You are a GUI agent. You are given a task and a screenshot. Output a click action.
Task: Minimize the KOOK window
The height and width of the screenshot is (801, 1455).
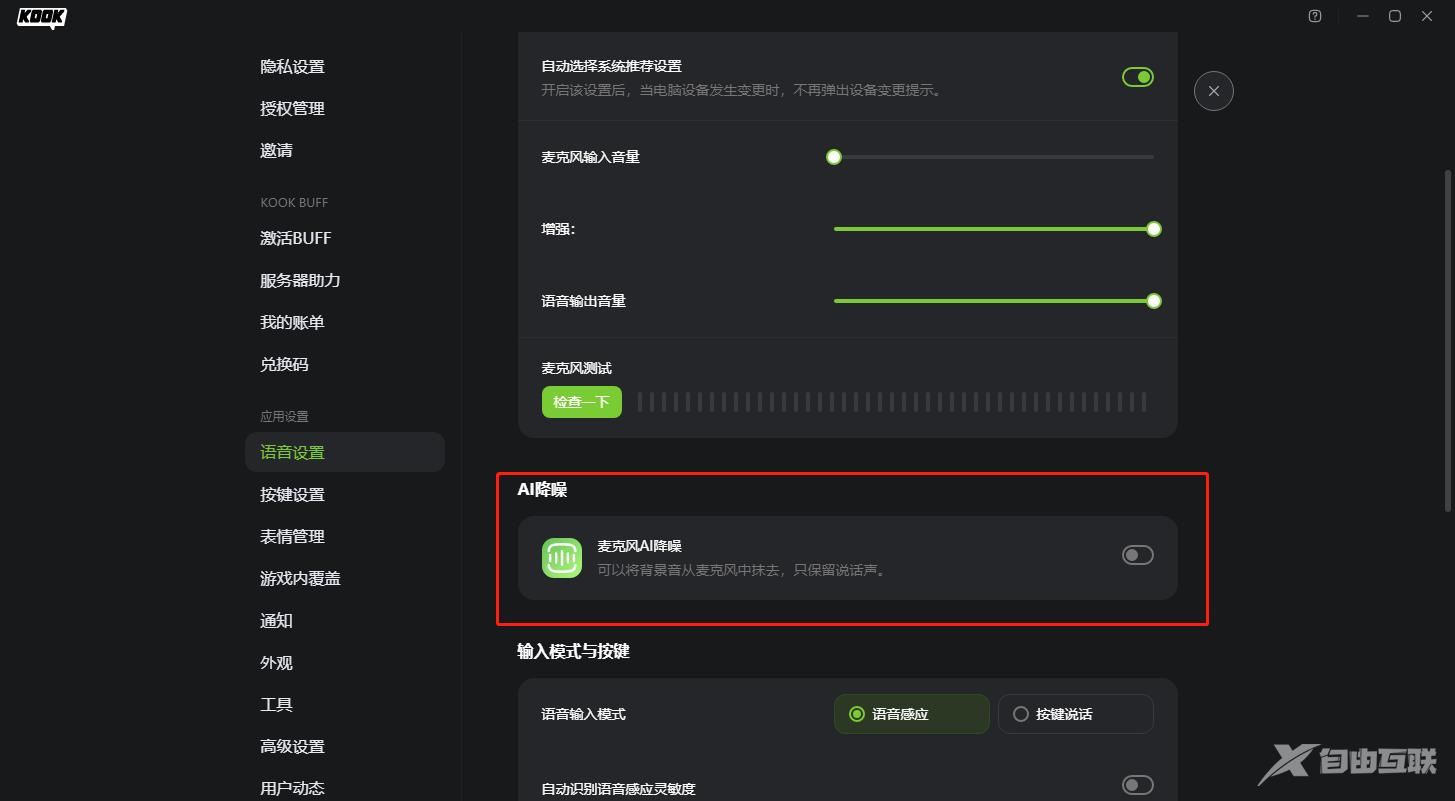1363,16
